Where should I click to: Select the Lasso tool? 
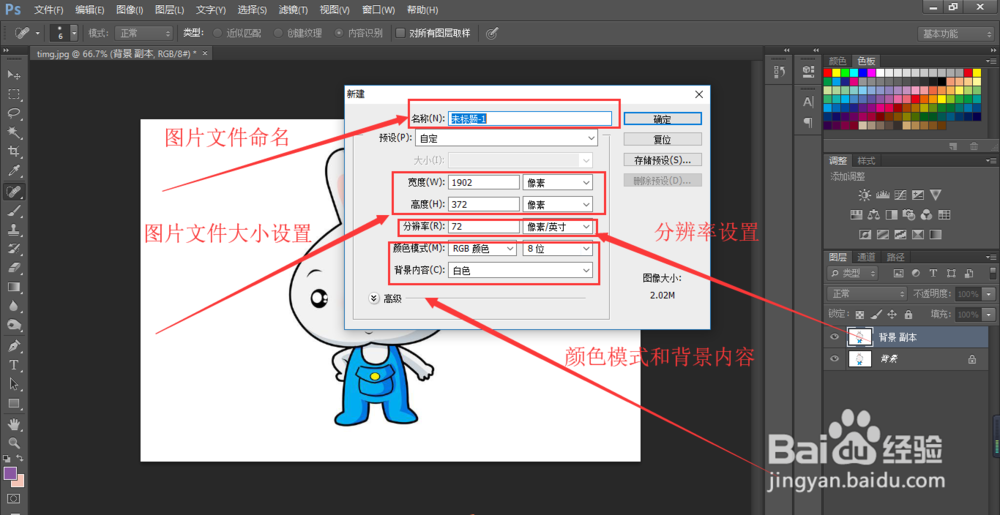coord(14,113)
